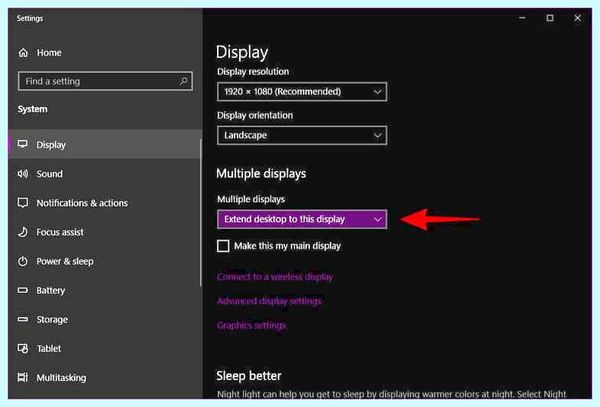
Task: Click the Focus assist moon icon
Action: (x=23, y=232)
